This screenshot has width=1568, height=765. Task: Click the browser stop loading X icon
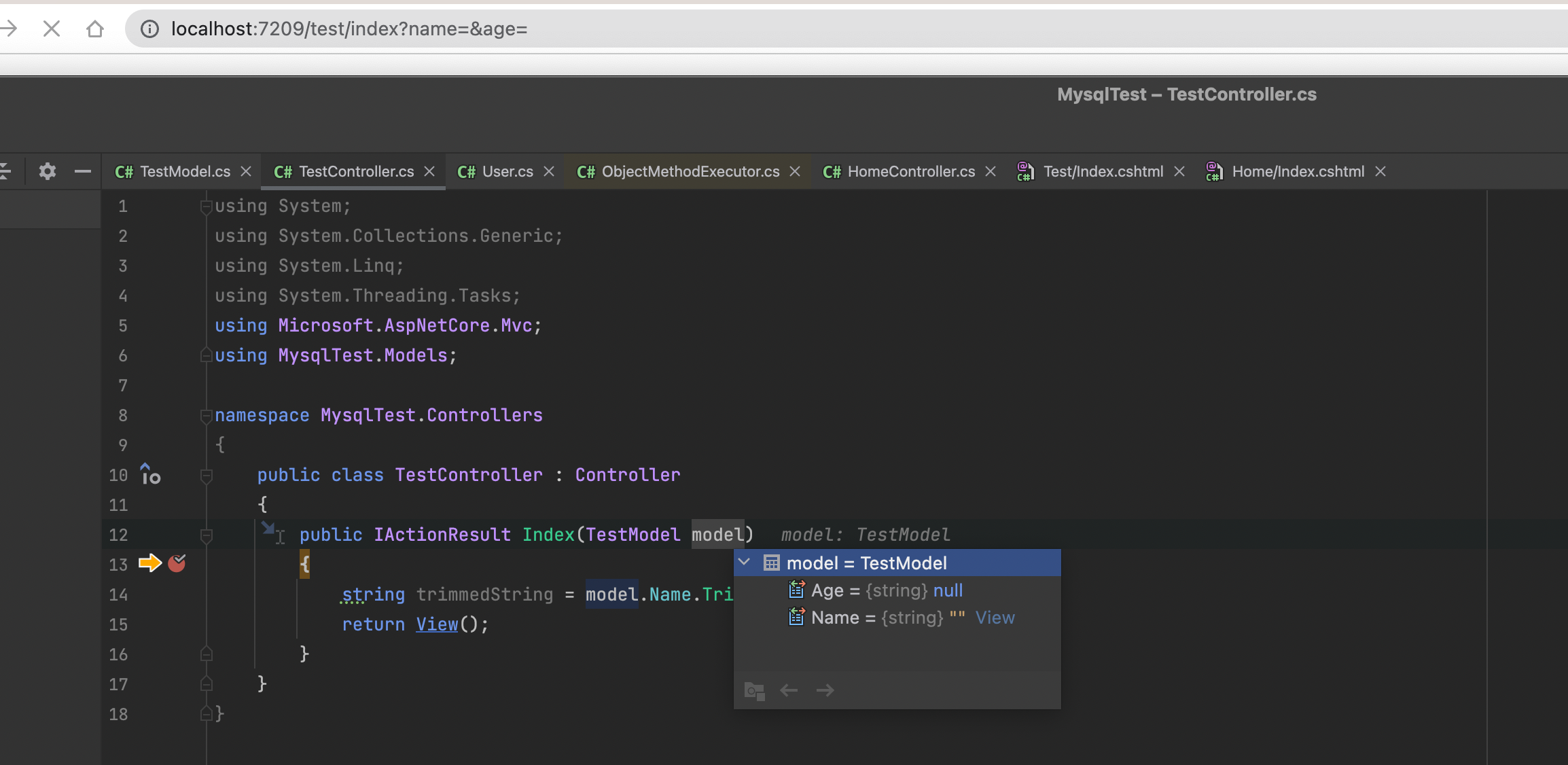click(52, 29)
